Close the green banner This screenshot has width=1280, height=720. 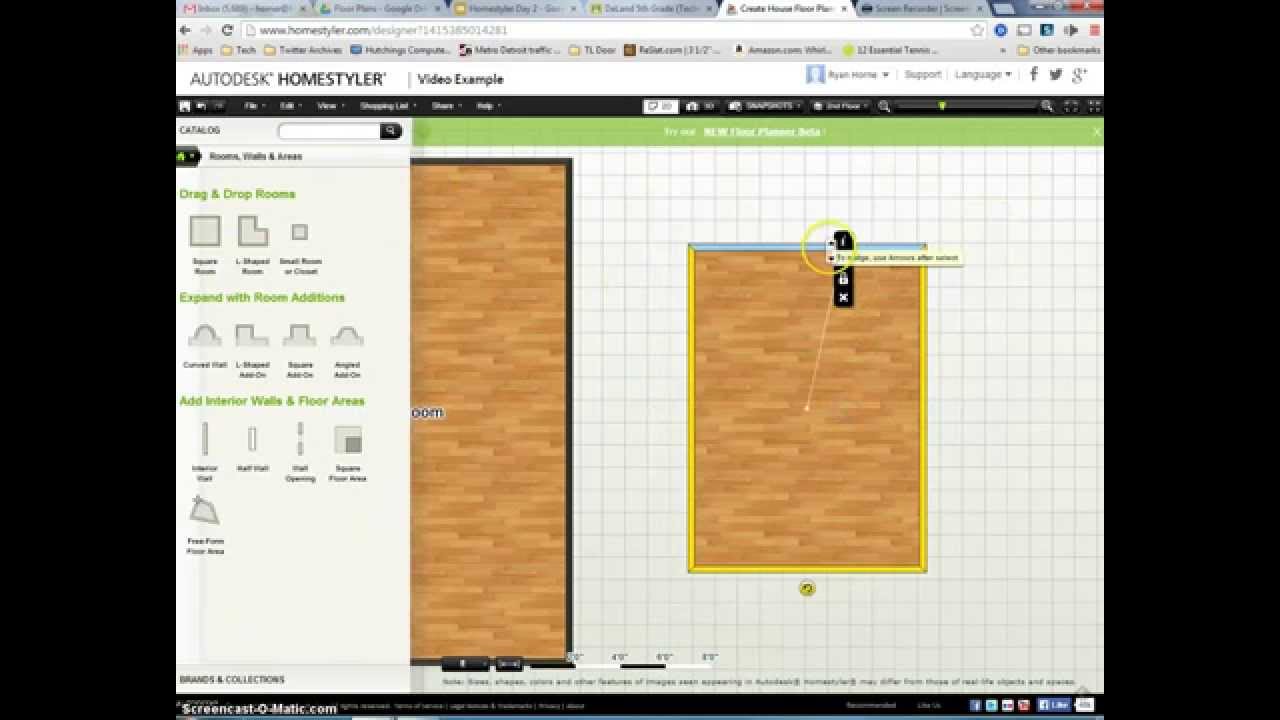[1096, 131]
